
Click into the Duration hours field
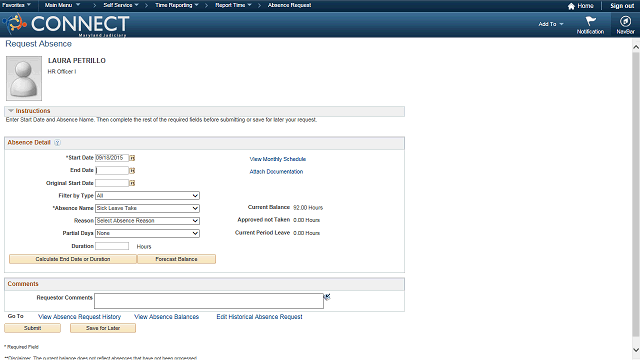(112, 246)
